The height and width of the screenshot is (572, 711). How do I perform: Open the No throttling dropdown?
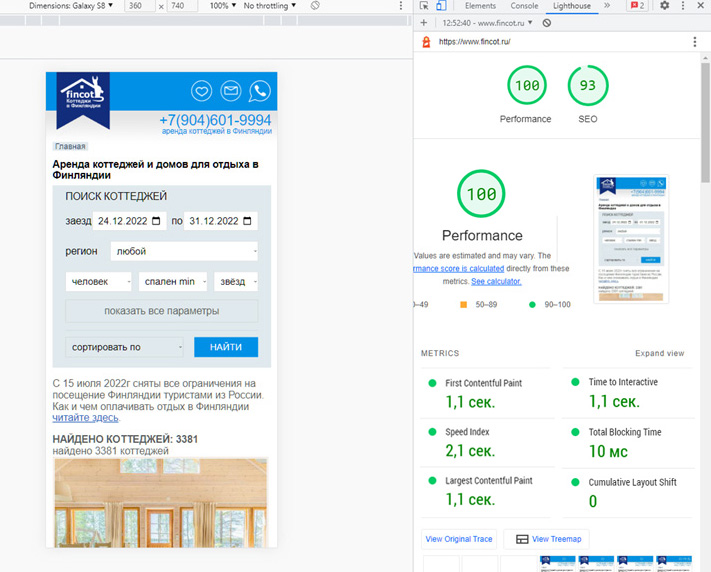click(270, 6)
